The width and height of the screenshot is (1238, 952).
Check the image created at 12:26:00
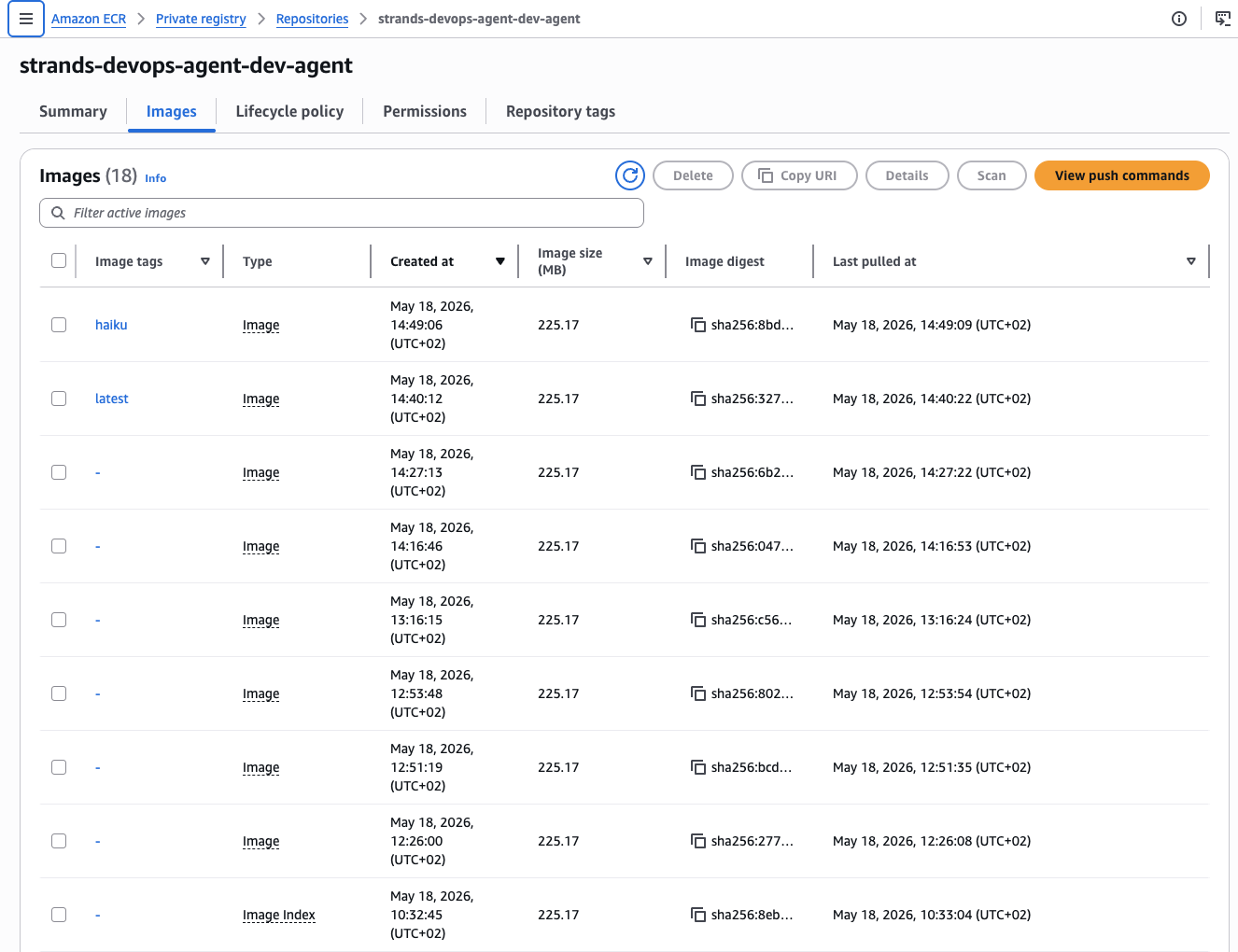59,841
